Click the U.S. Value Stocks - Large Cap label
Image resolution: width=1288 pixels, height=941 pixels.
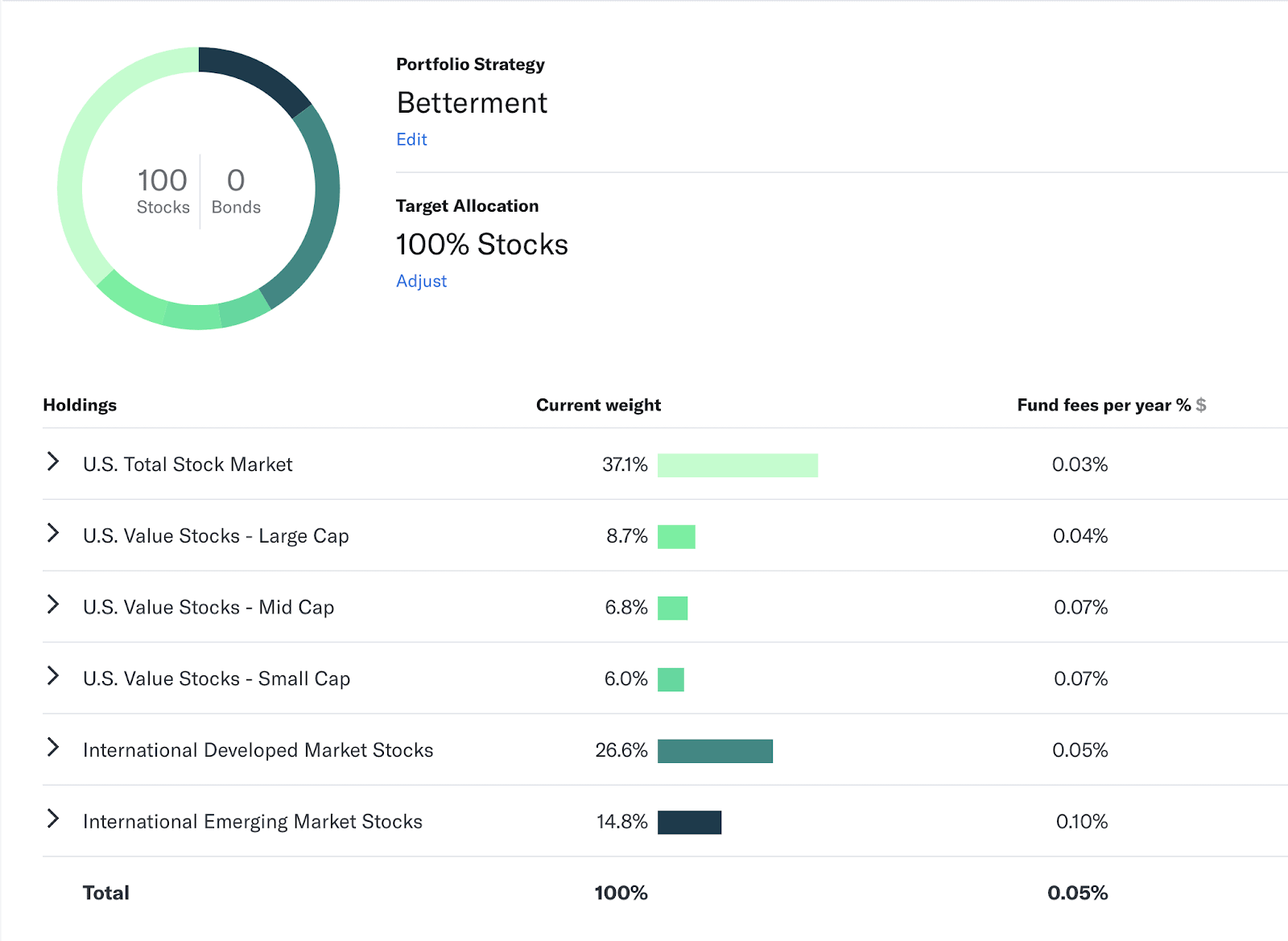216,536
